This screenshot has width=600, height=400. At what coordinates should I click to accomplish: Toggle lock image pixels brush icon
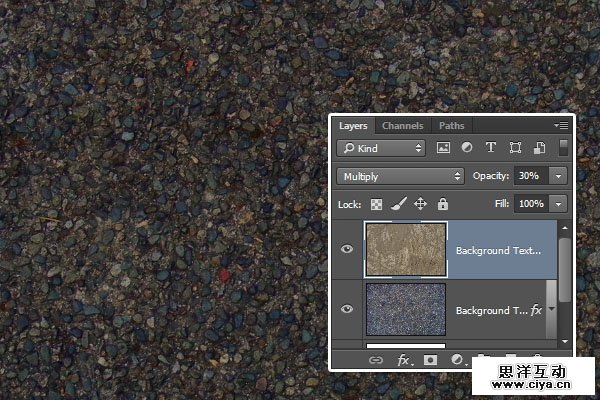tap(397, 204)
